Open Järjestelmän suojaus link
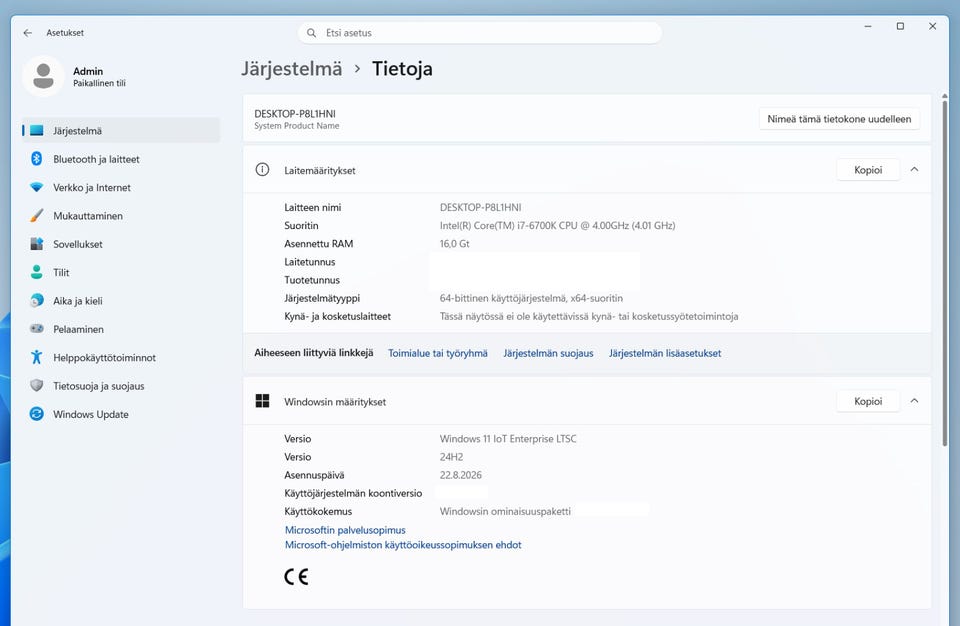Image resolution: width=960 pixels, height=626 pixels. pos(548,353)
